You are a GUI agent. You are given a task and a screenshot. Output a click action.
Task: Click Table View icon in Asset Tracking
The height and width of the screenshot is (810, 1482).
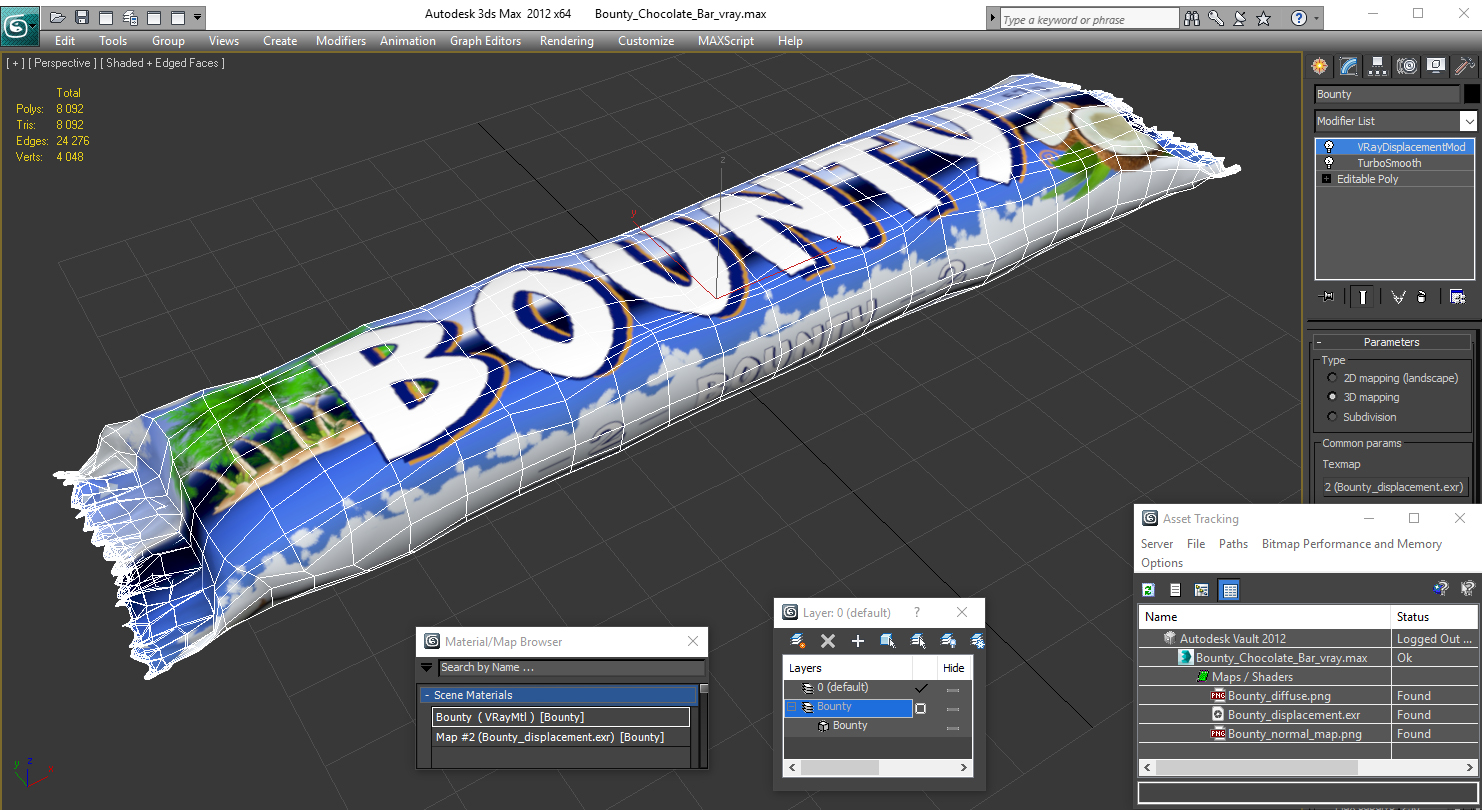[1230, 590]
